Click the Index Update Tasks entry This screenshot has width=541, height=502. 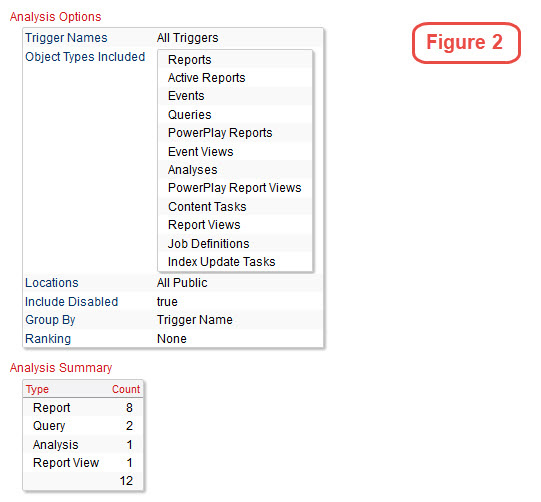point(222,262)
